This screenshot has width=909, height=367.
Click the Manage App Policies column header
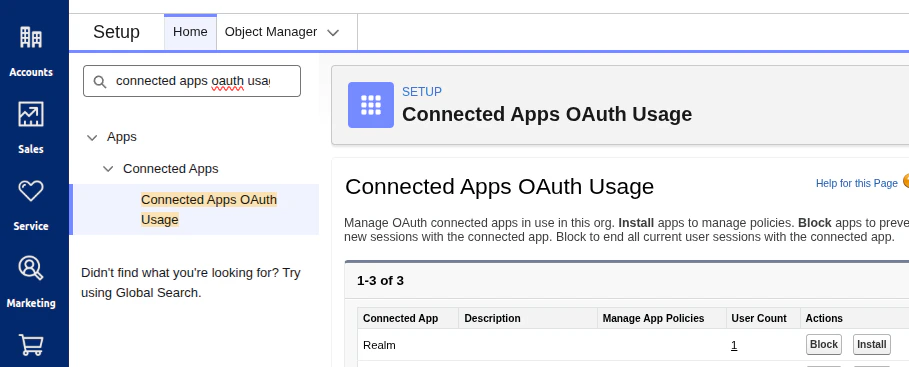661,318
